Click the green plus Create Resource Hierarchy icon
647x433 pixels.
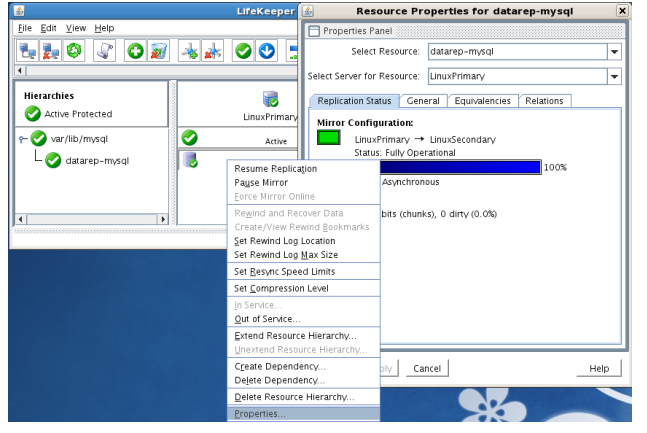(135, 51)
